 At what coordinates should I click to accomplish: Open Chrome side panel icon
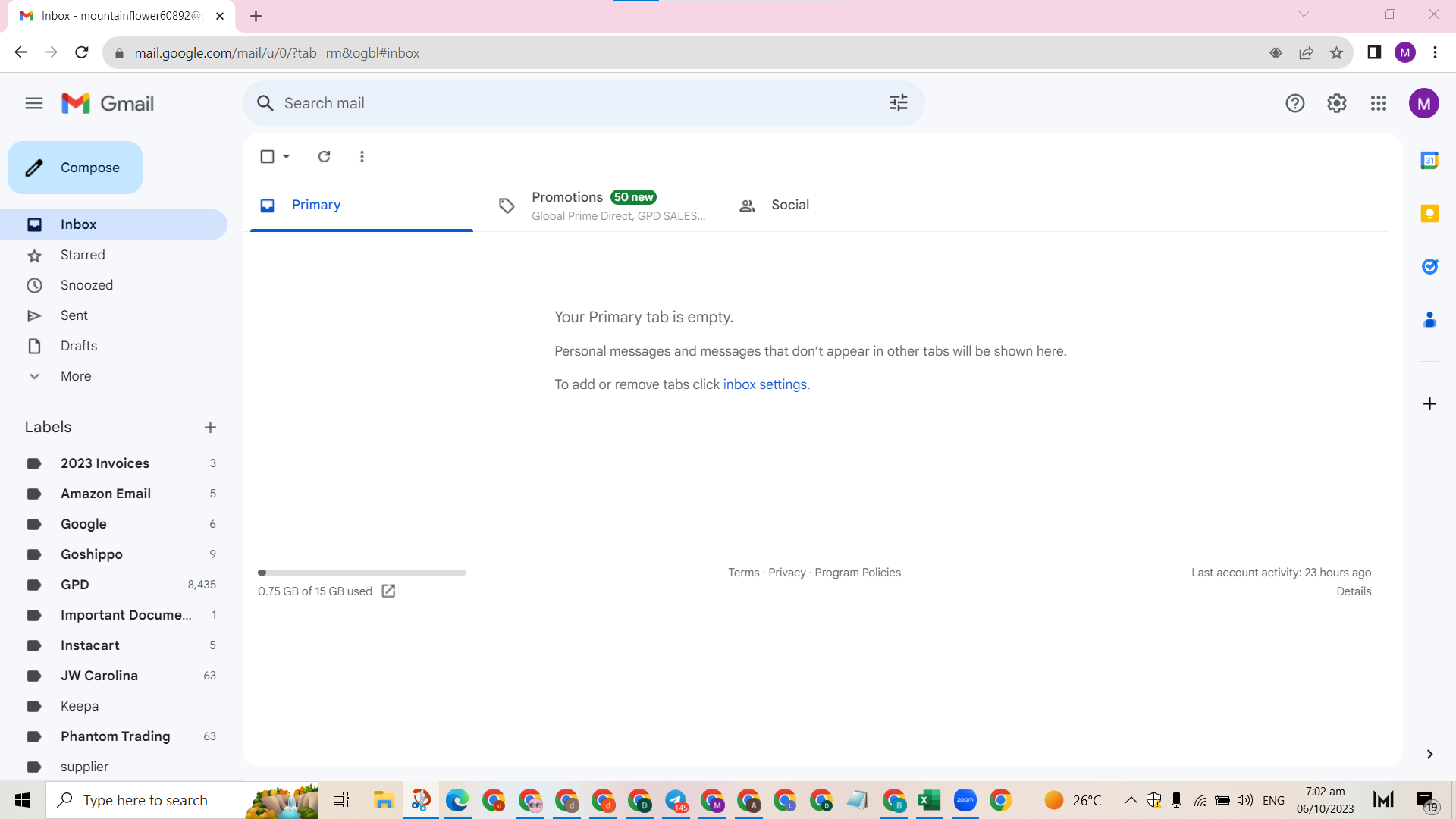pos(1374,52)
